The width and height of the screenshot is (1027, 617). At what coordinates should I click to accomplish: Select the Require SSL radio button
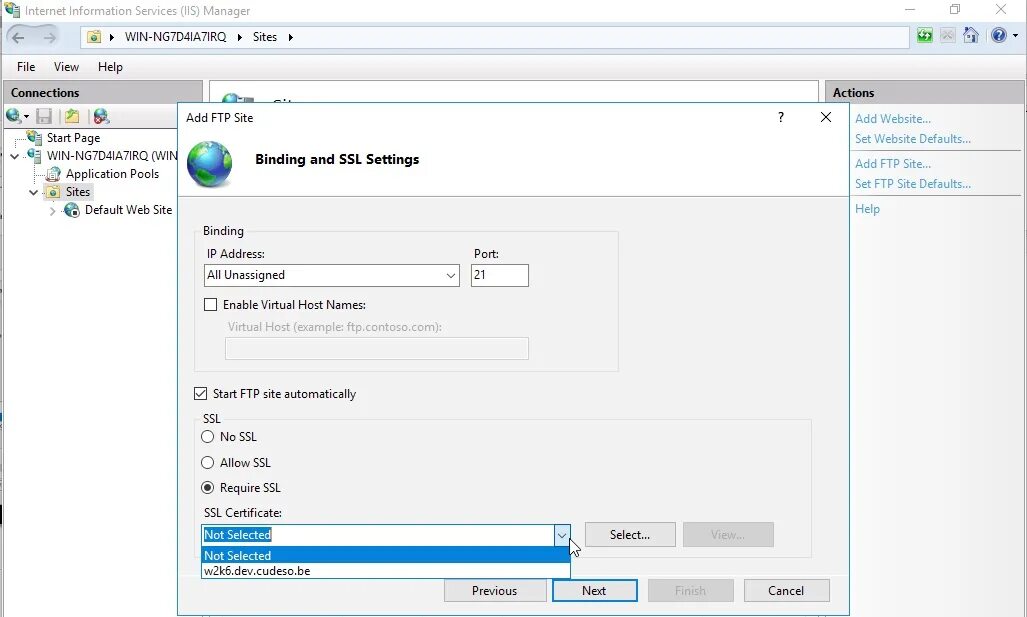click(x=208, y=487)
